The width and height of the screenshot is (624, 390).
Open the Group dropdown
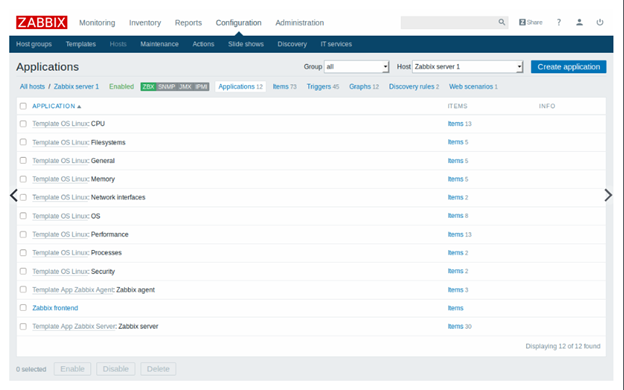(357, 67)
